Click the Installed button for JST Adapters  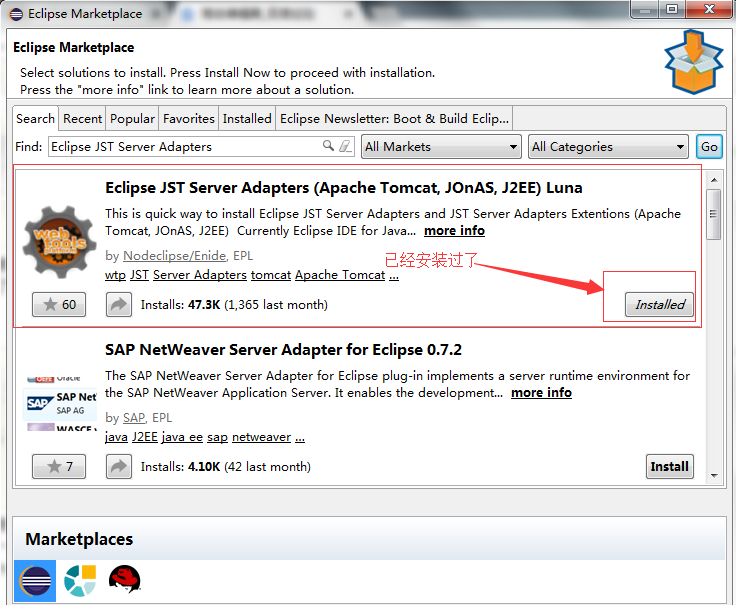click(659, 305)
